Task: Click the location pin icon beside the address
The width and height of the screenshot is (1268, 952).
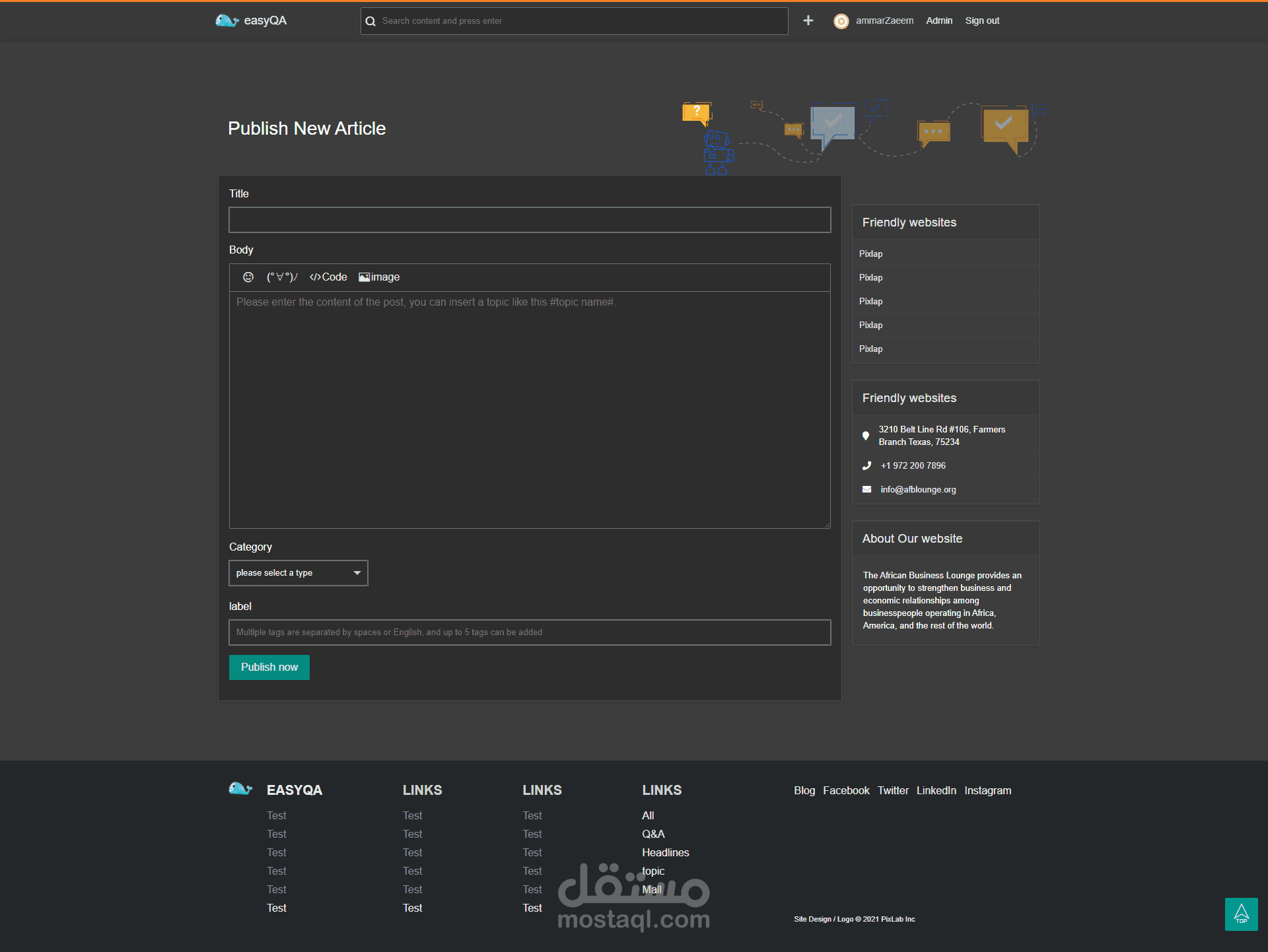Action: click(866, 436)
